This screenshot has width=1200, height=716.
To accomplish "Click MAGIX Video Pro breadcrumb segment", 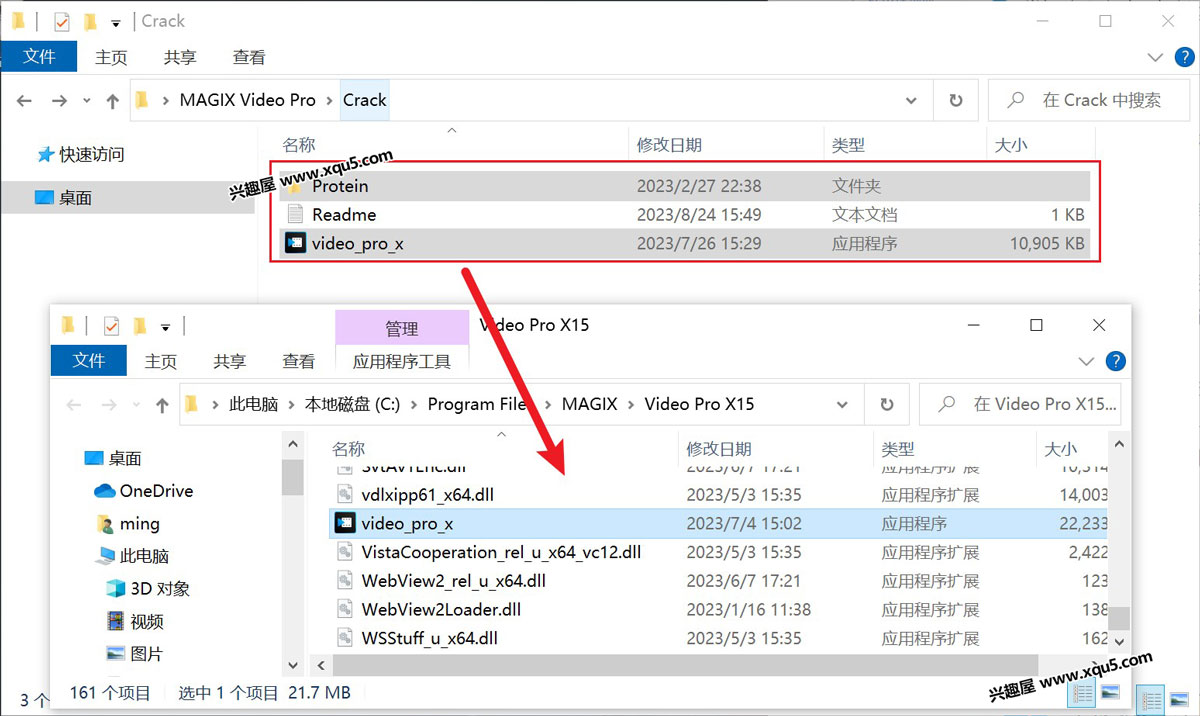I will 247,100.
